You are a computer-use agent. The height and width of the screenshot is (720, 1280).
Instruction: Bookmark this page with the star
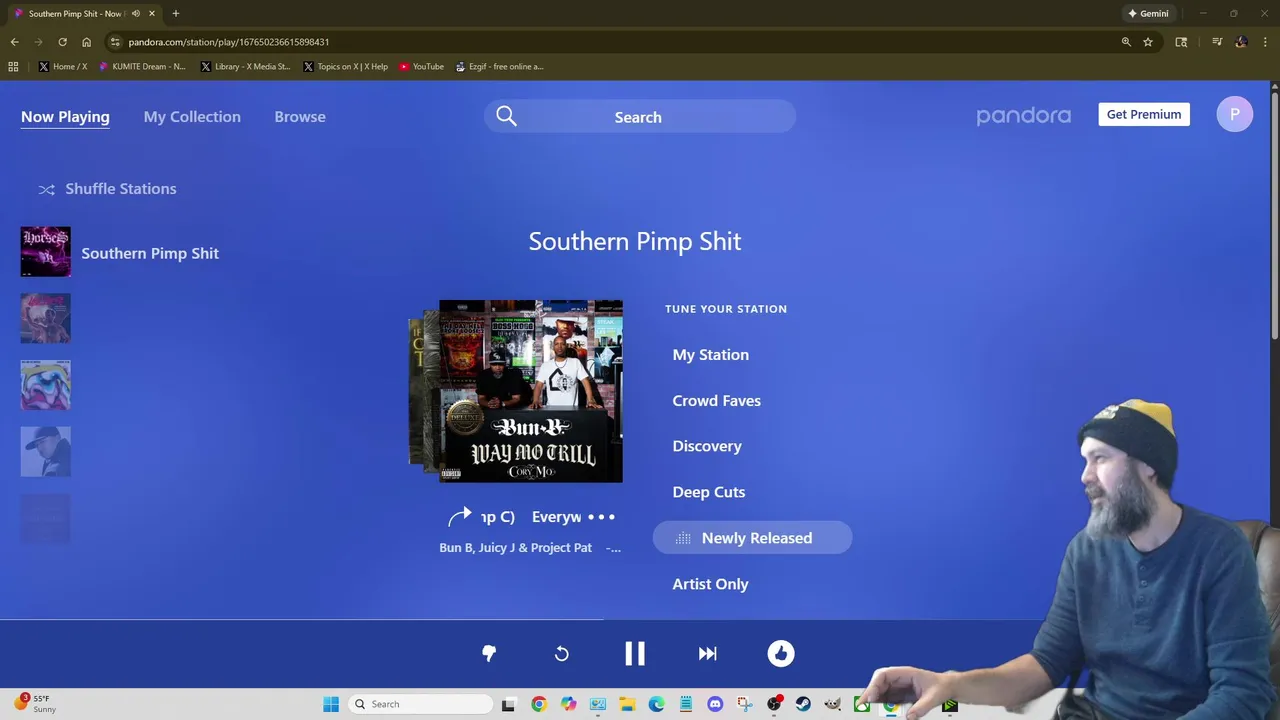1148,42
